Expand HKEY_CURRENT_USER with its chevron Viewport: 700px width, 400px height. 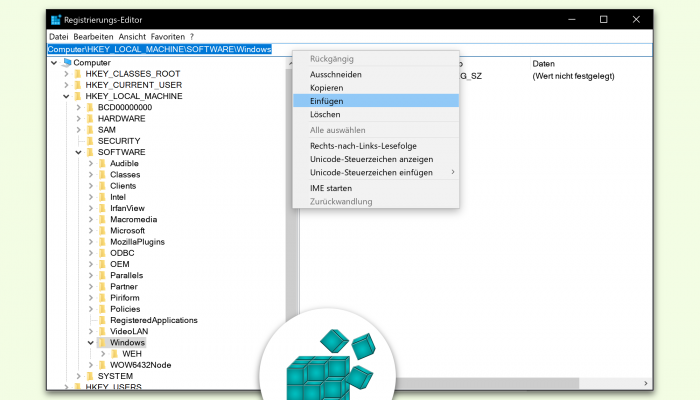click(66, 85)
